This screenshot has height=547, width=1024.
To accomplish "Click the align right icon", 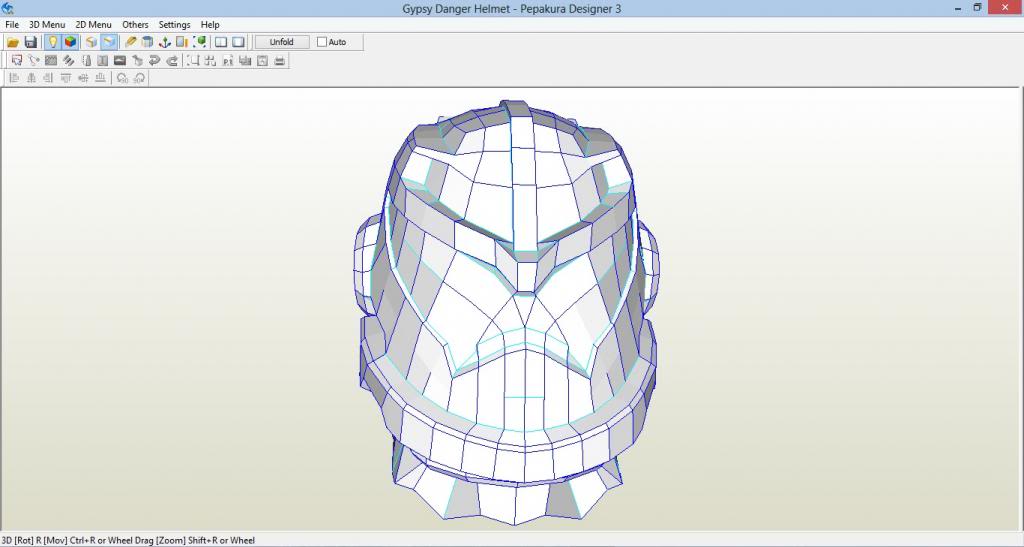I will tap(48, 78).
